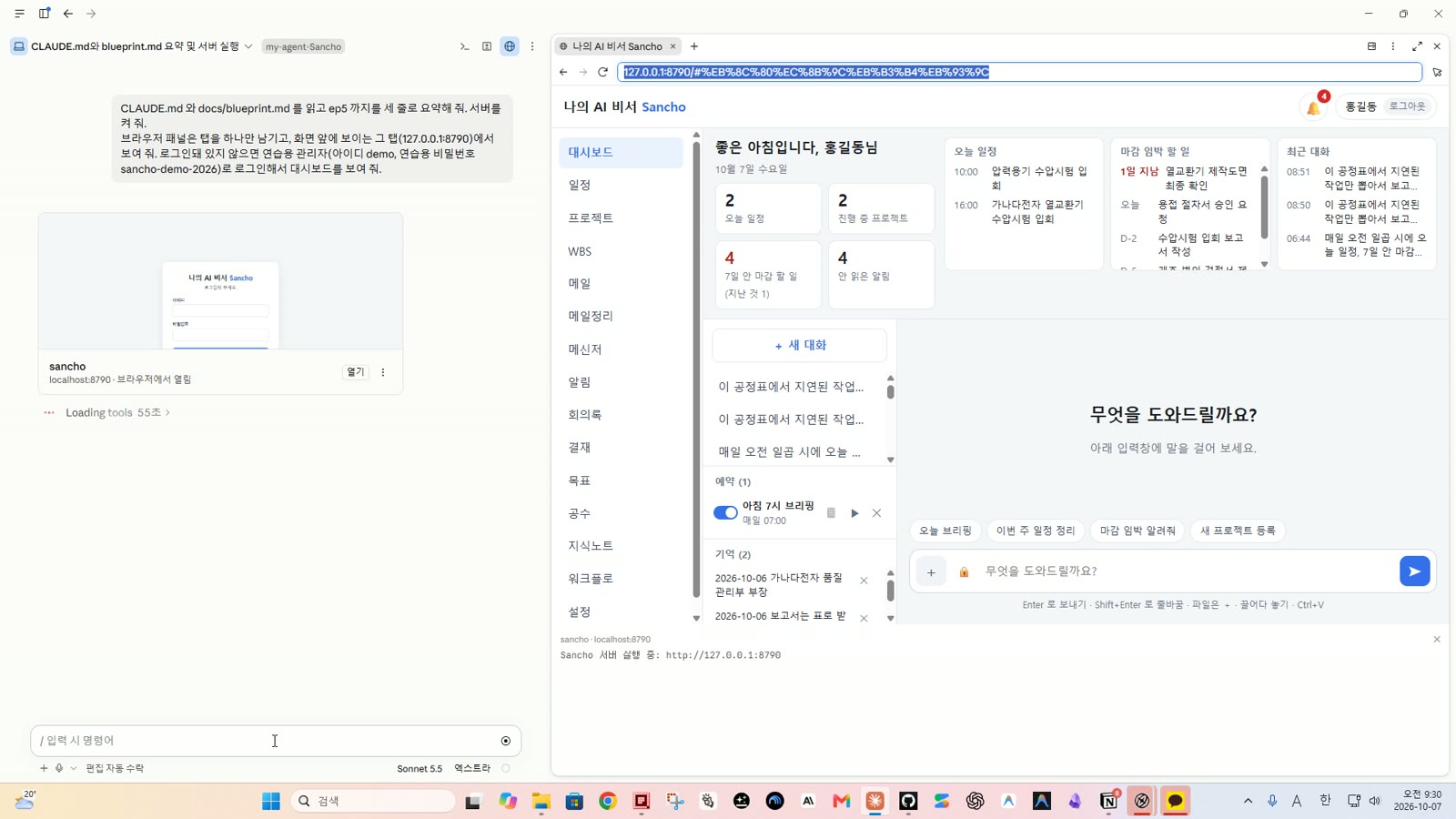Screen dimensions: 1456x819
Task: Click the 마감 임박 알려줘 suggestion chip
Action: tap(1137, 531)
